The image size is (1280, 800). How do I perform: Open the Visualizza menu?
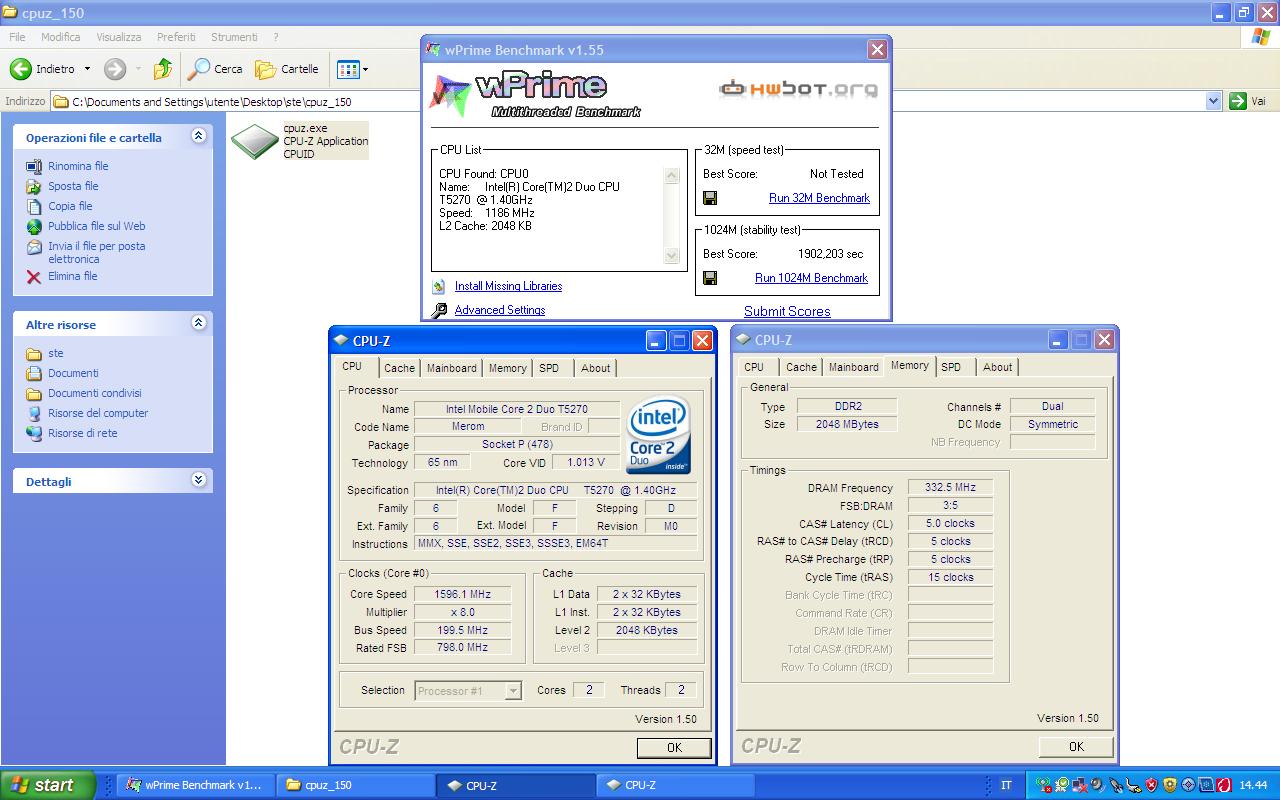pyautogui.click(x=119, y=37)
